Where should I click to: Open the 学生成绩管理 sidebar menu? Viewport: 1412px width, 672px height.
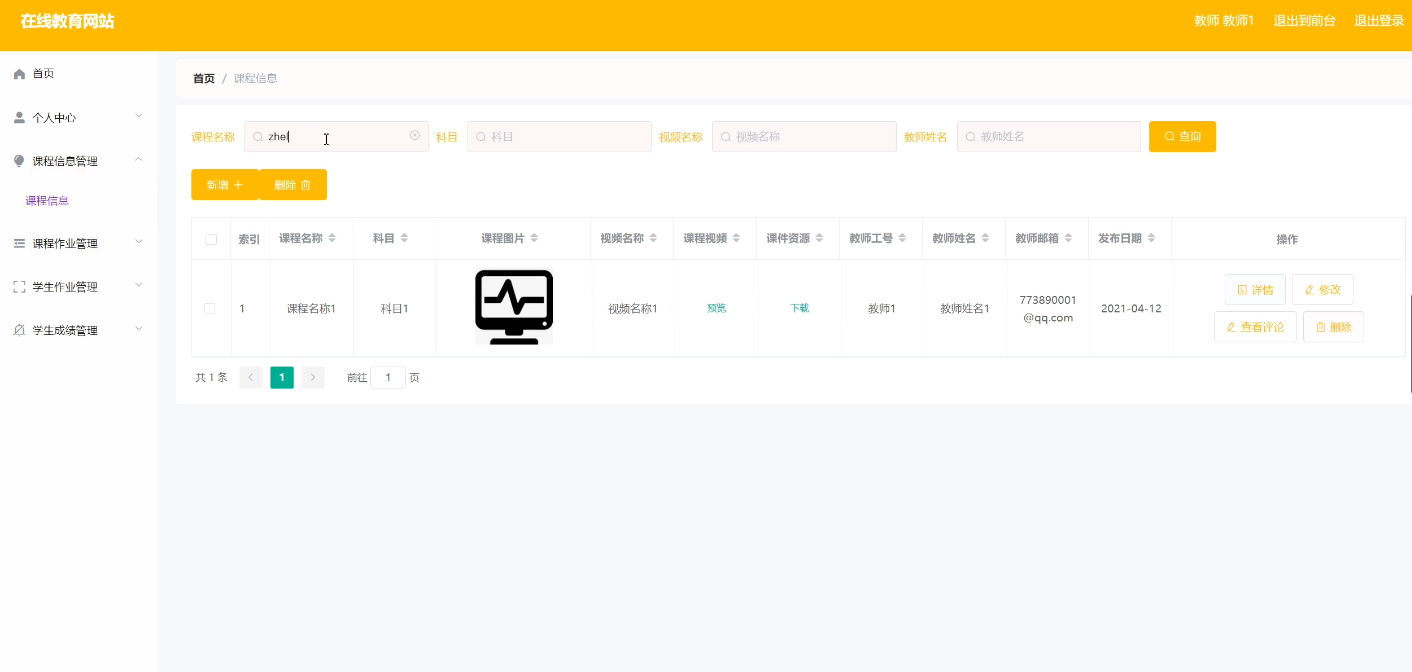click(79, 330)
